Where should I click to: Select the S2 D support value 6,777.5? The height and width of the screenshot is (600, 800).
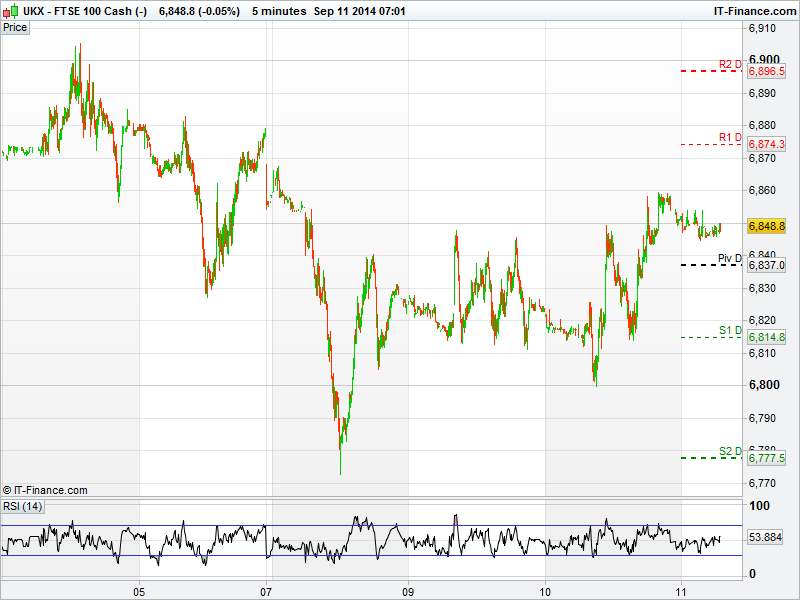tap(767, 458)
